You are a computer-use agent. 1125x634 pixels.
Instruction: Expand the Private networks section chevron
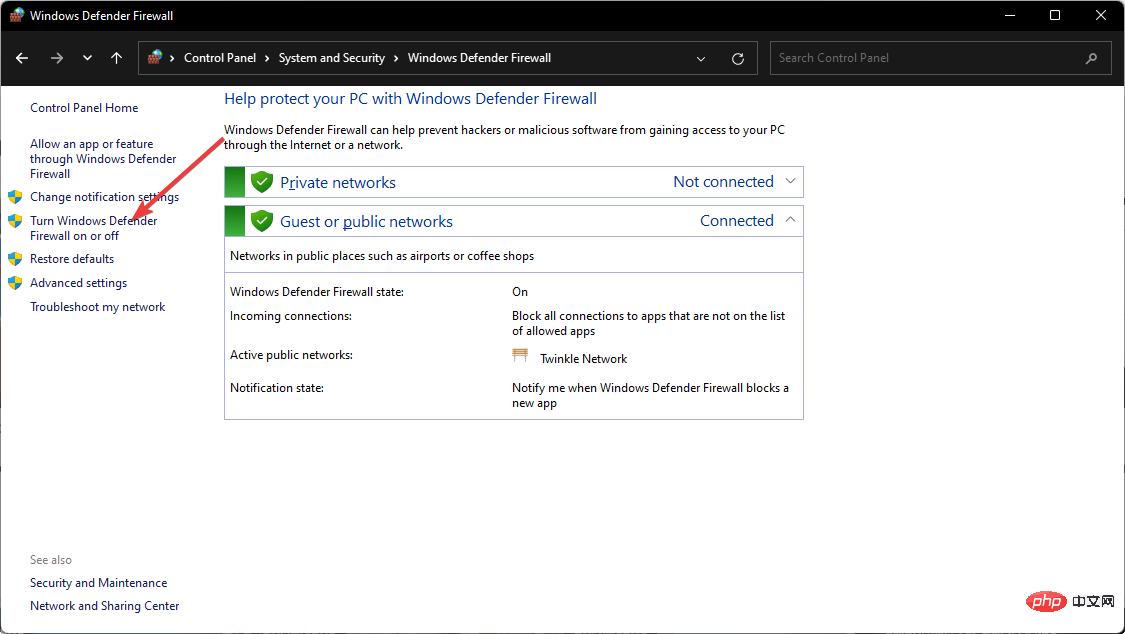[x=790, y=181]
